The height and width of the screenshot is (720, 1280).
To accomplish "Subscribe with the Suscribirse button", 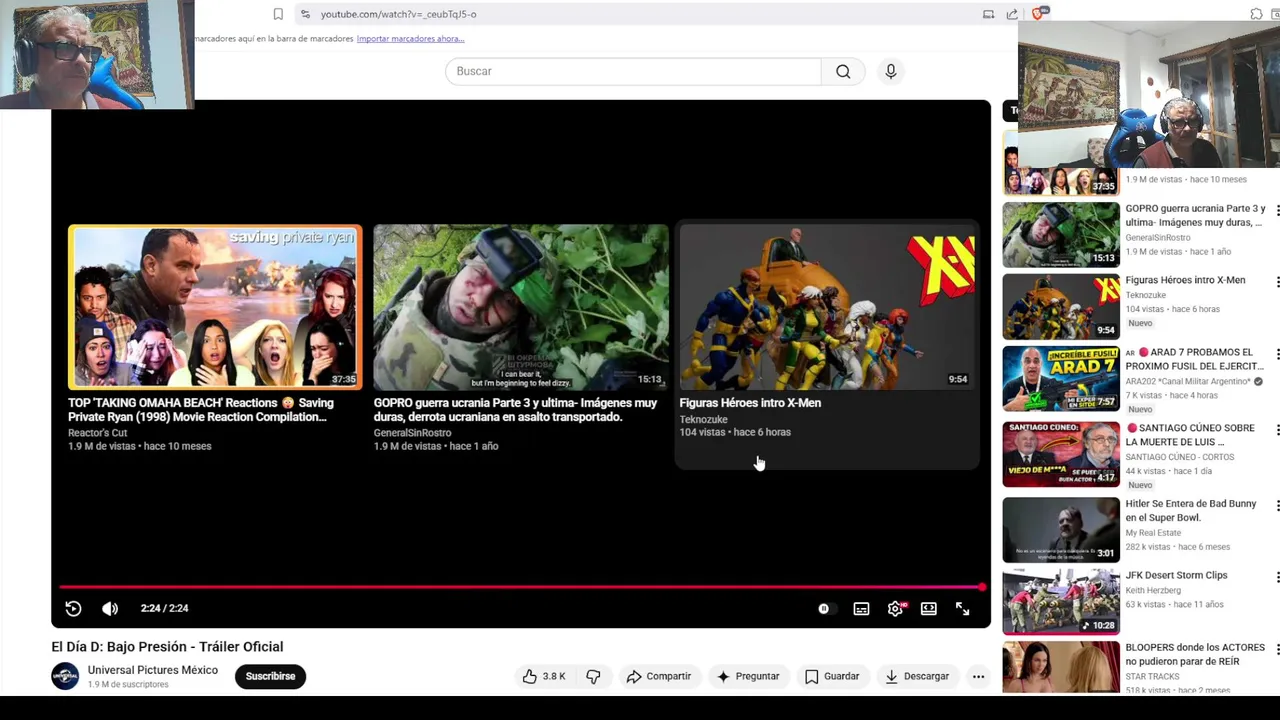I will click(x=270, y=676).
